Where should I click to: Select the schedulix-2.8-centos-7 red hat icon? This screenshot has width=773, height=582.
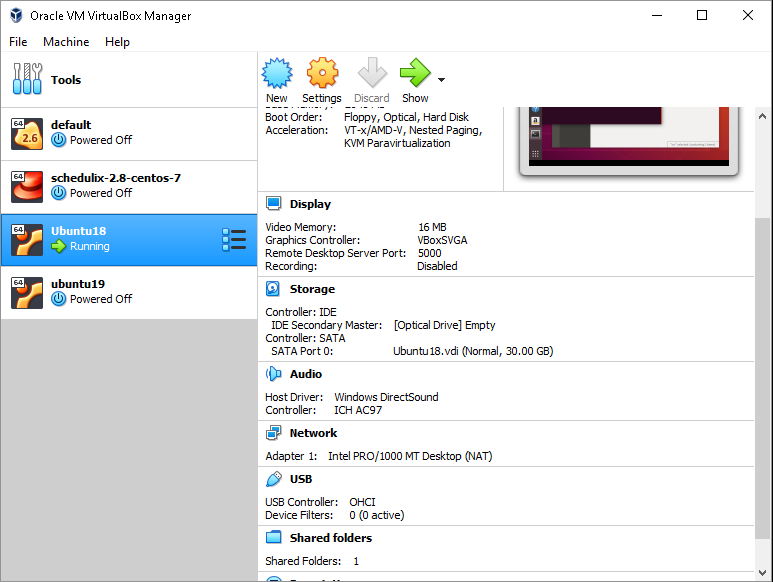[x=27, y=187]
